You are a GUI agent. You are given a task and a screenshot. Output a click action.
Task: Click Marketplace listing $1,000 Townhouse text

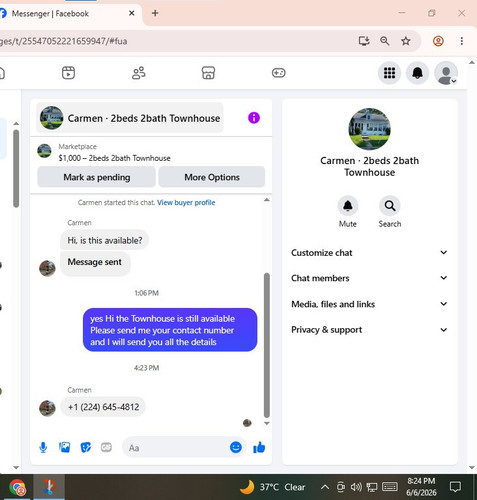pos(114,158)
